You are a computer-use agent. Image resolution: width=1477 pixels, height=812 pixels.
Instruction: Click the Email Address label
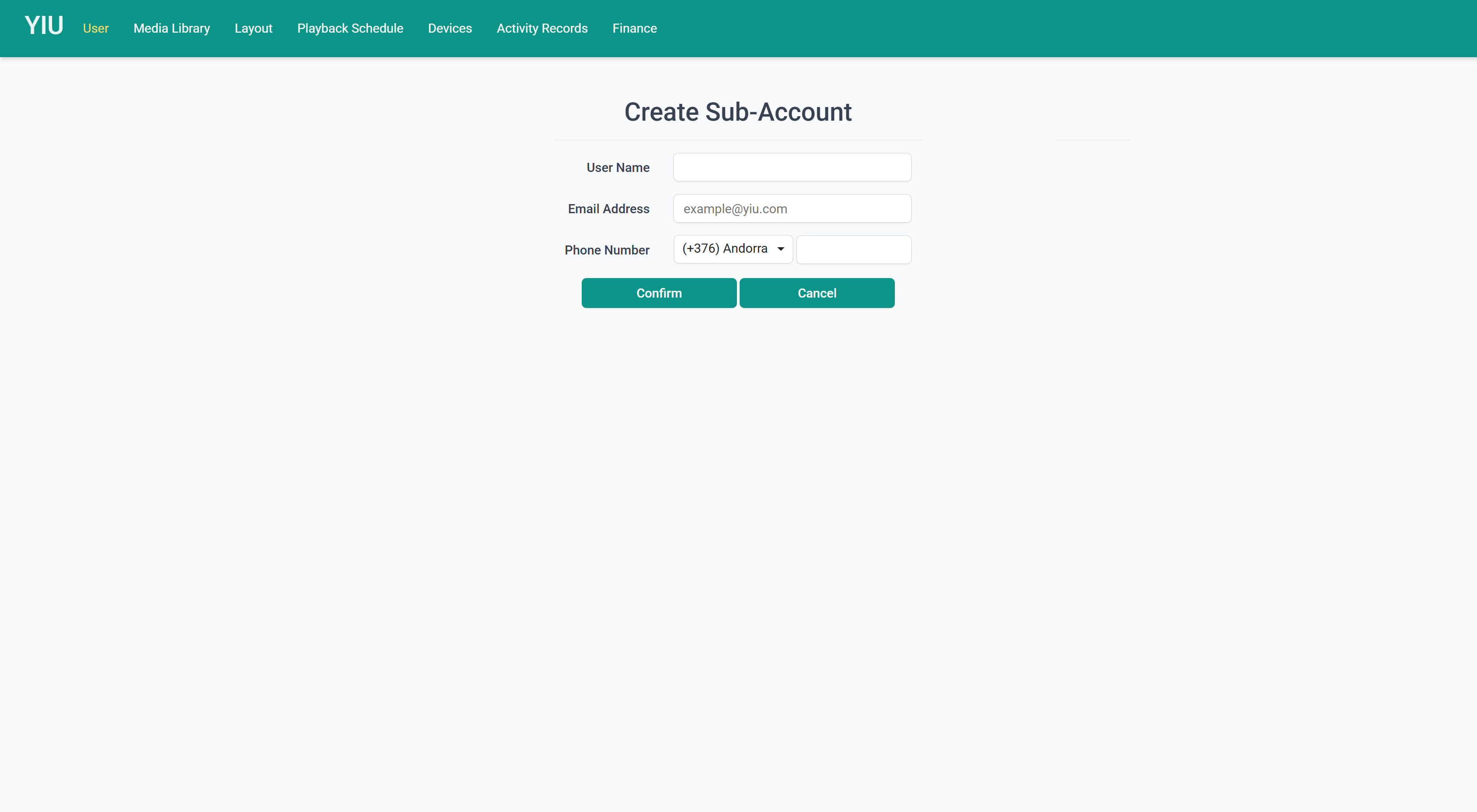click(609, 209)
